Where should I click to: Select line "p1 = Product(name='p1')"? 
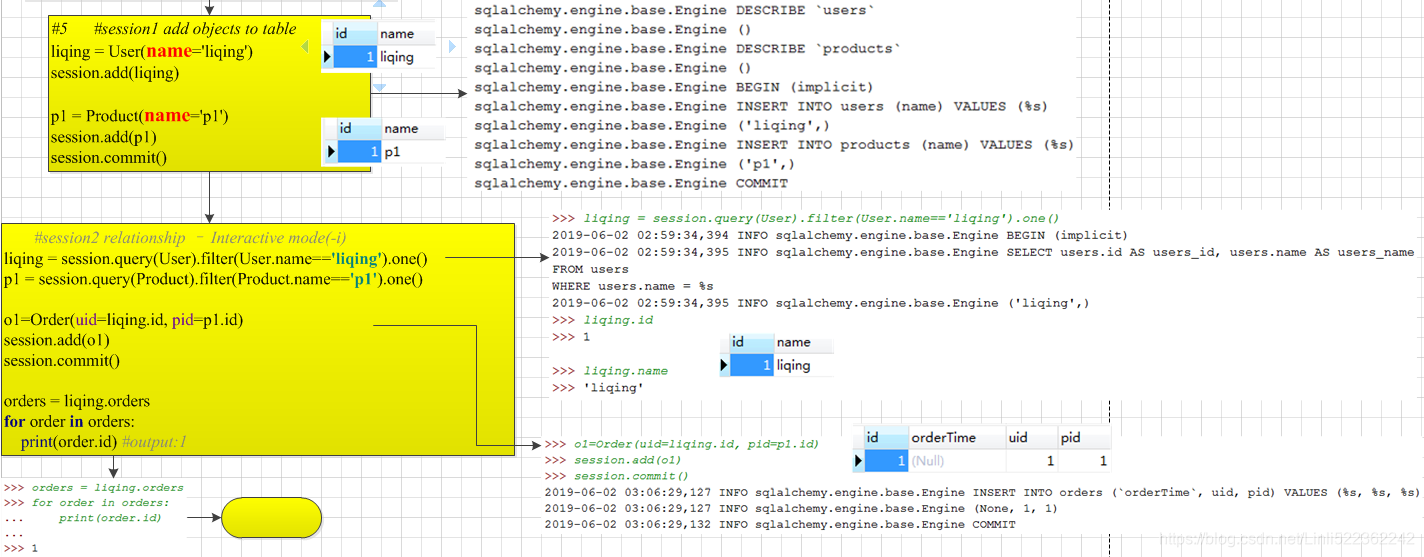pos(140,116)
